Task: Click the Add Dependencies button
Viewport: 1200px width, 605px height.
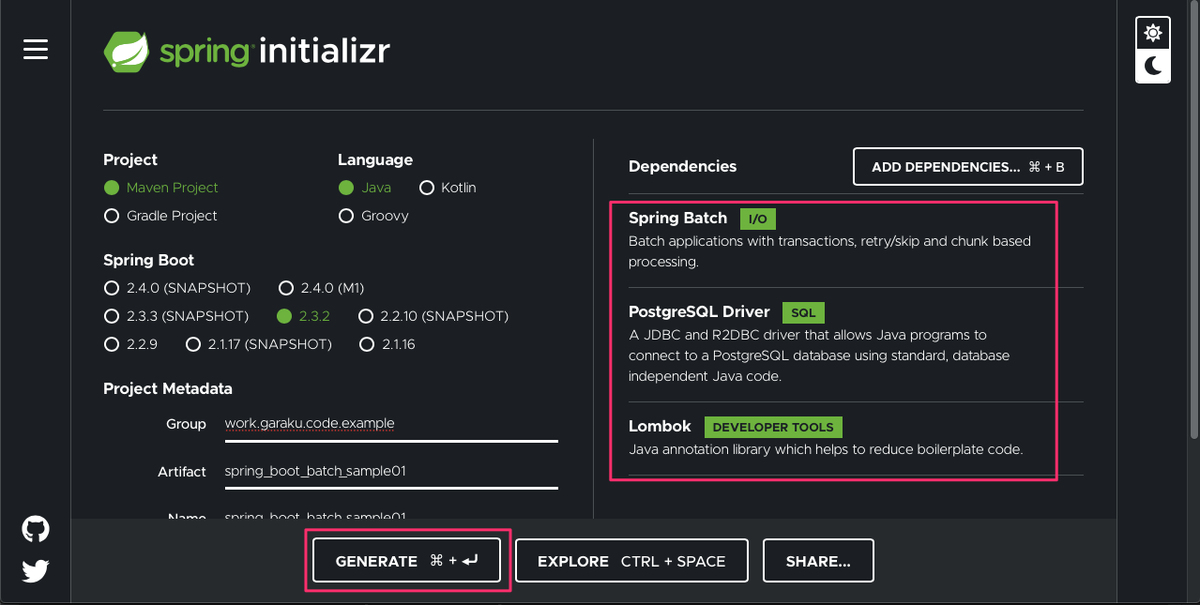Action: pos(967,167)
